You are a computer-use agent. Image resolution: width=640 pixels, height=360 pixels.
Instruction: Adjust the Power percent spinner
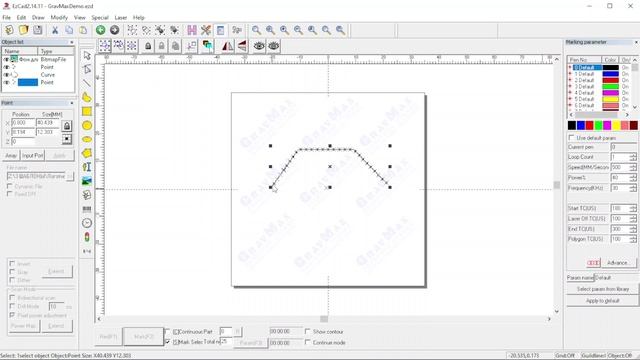pos(633,178)
